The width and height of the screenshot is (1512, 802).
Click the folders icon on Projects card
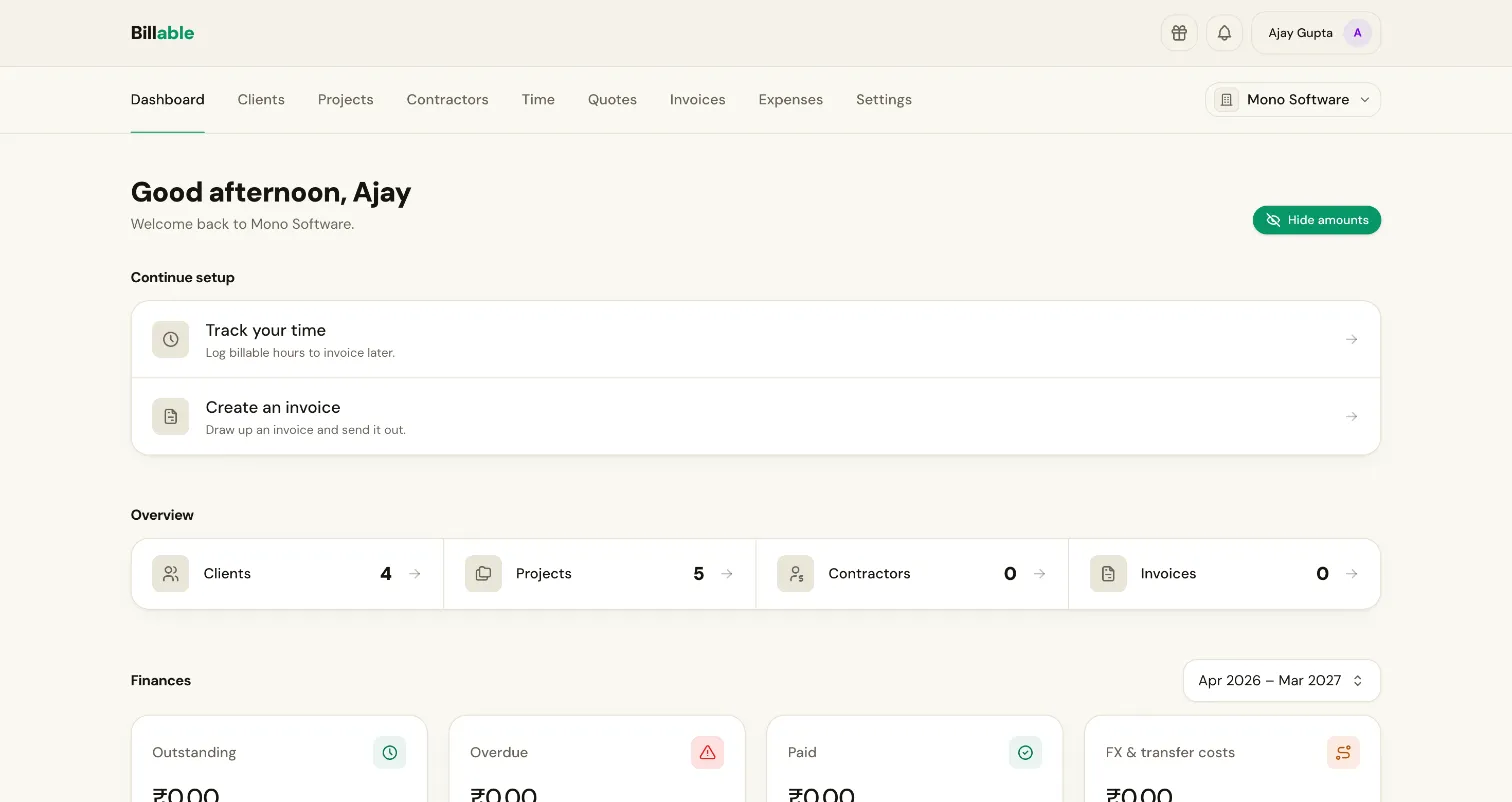(483, 574)
